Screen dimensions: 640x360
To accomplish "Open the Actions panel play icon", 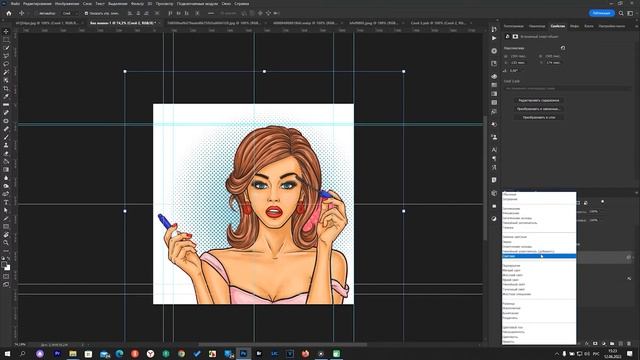I will (494, 38).
